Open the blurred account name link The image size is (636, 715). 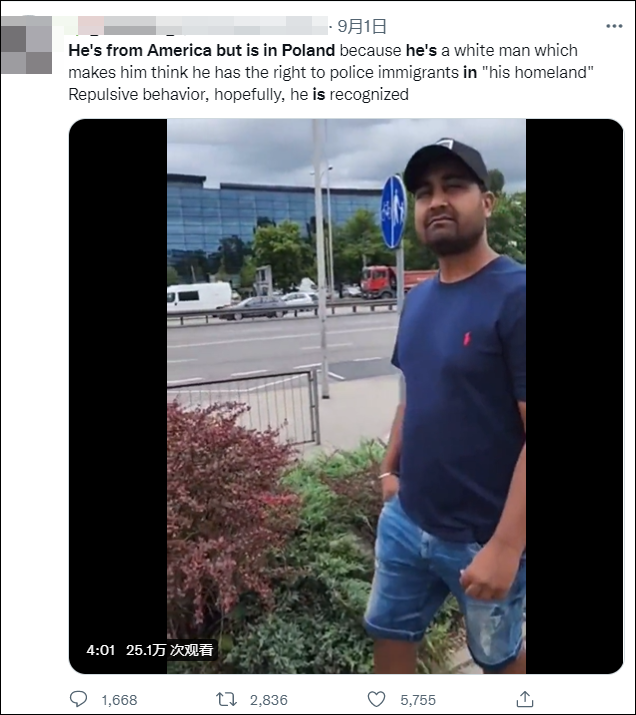(x=198, y=26)
